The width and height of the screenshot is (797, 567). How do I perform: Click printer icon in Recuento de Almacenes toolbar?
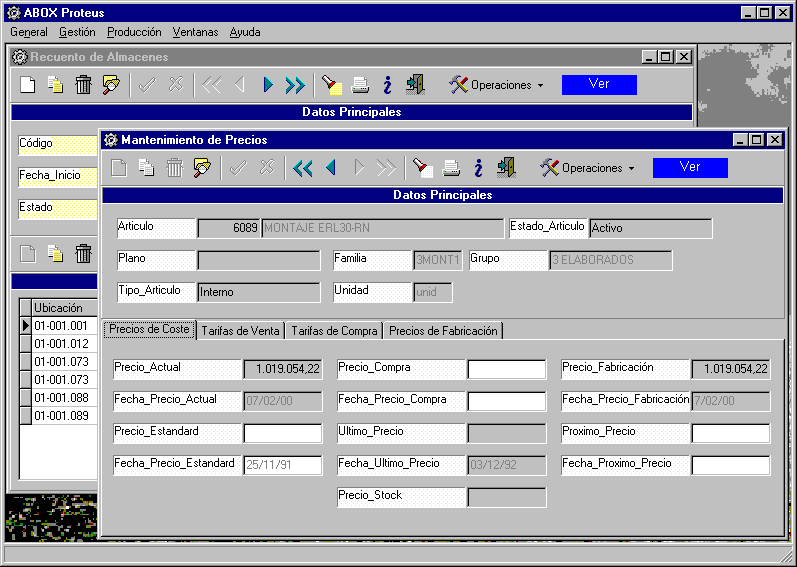coord(360,85)
